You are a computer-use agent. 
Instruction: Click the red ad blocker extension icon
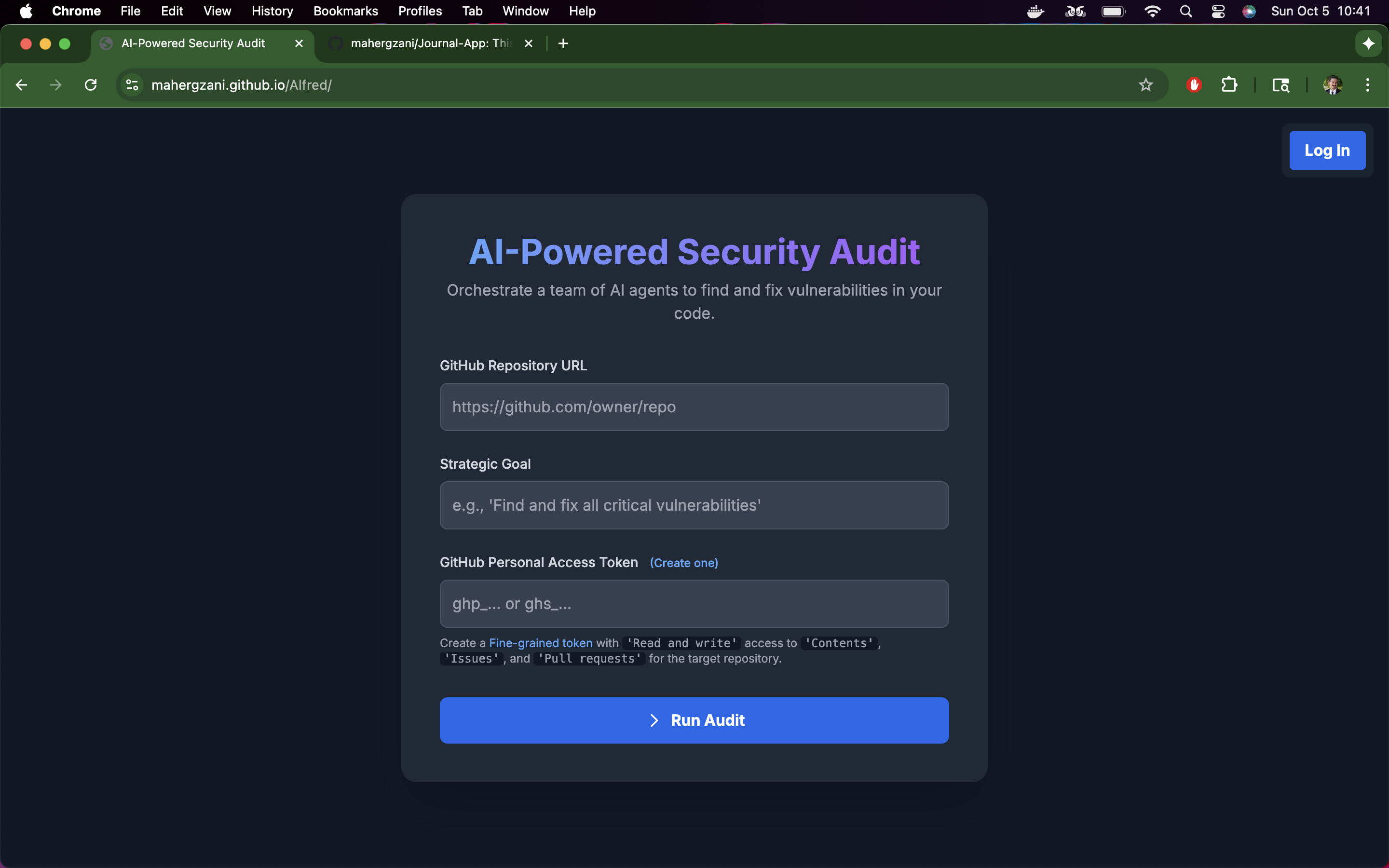(x=1194, y=85)
